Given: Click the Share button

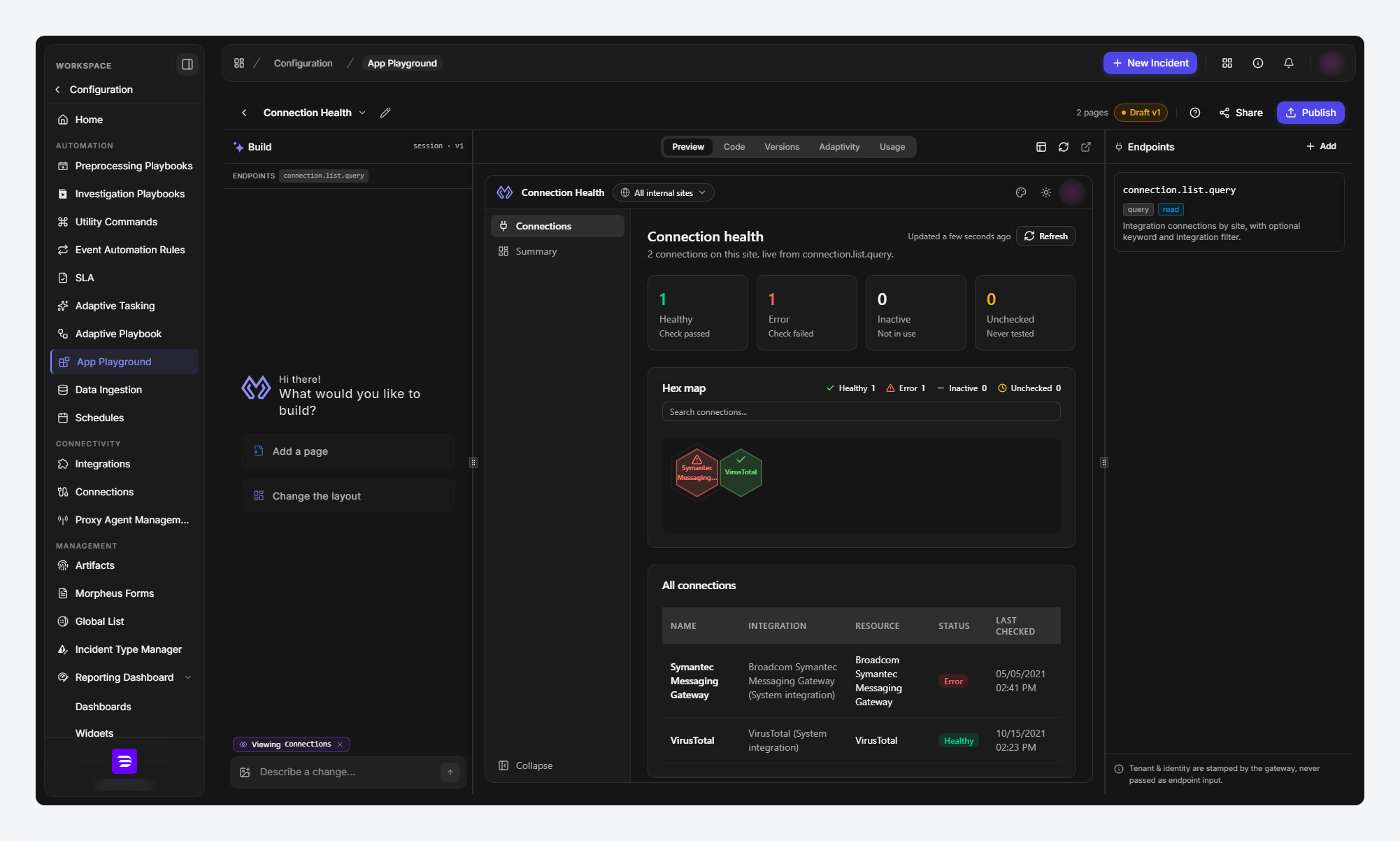Looking at the screenshot, I should 1241,113.
